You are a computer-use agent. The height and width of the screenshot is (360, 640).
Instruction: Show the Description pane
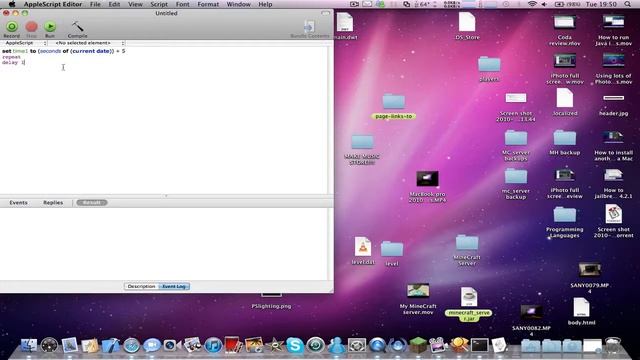tap(141, 286)
